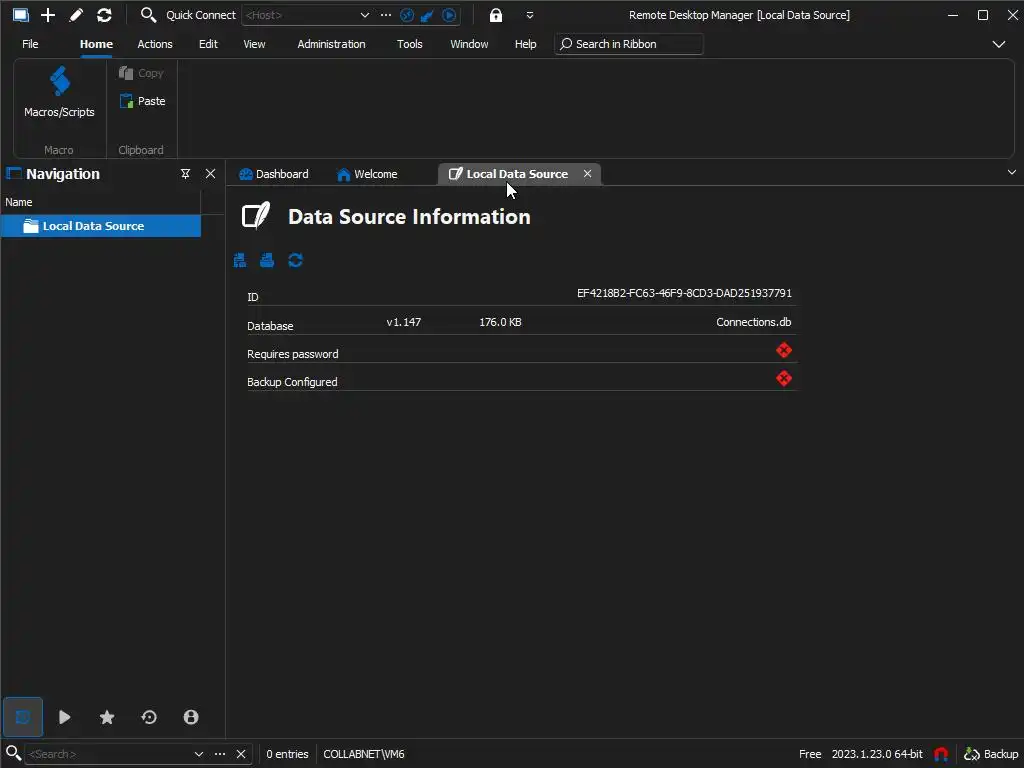This screenshot has width=1024, height=768.
Task: Show recent entries with the history icon
Action: (x=149, y=717)
